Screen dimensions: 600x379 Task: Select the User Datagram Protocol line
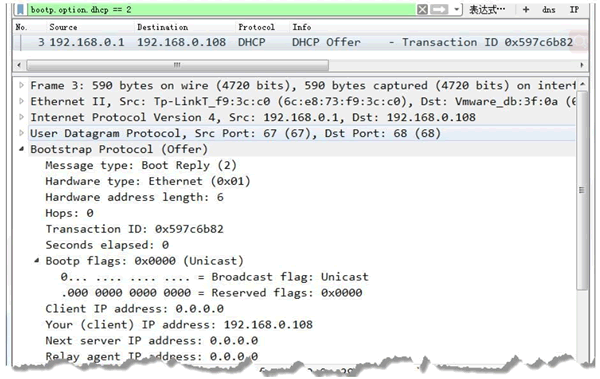click(x=235, y=133)
